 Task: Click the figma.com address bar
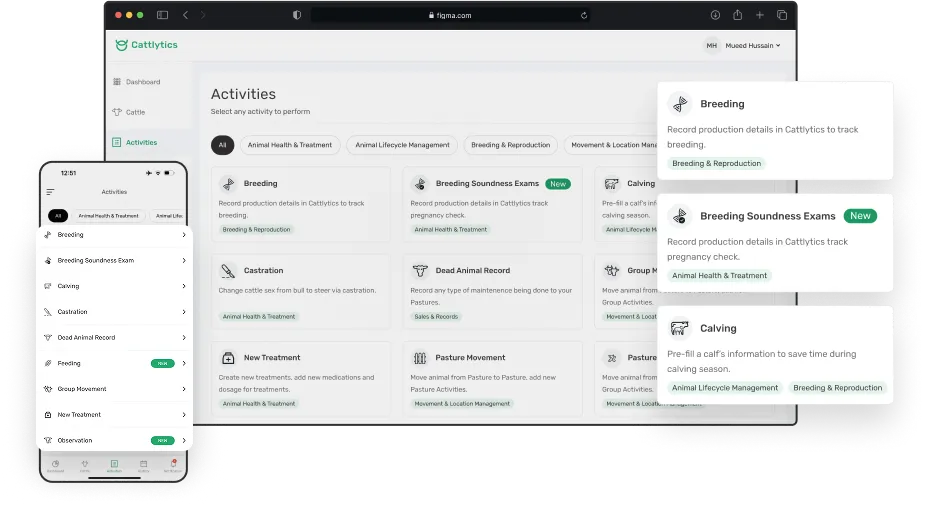[x=450, y=15]
